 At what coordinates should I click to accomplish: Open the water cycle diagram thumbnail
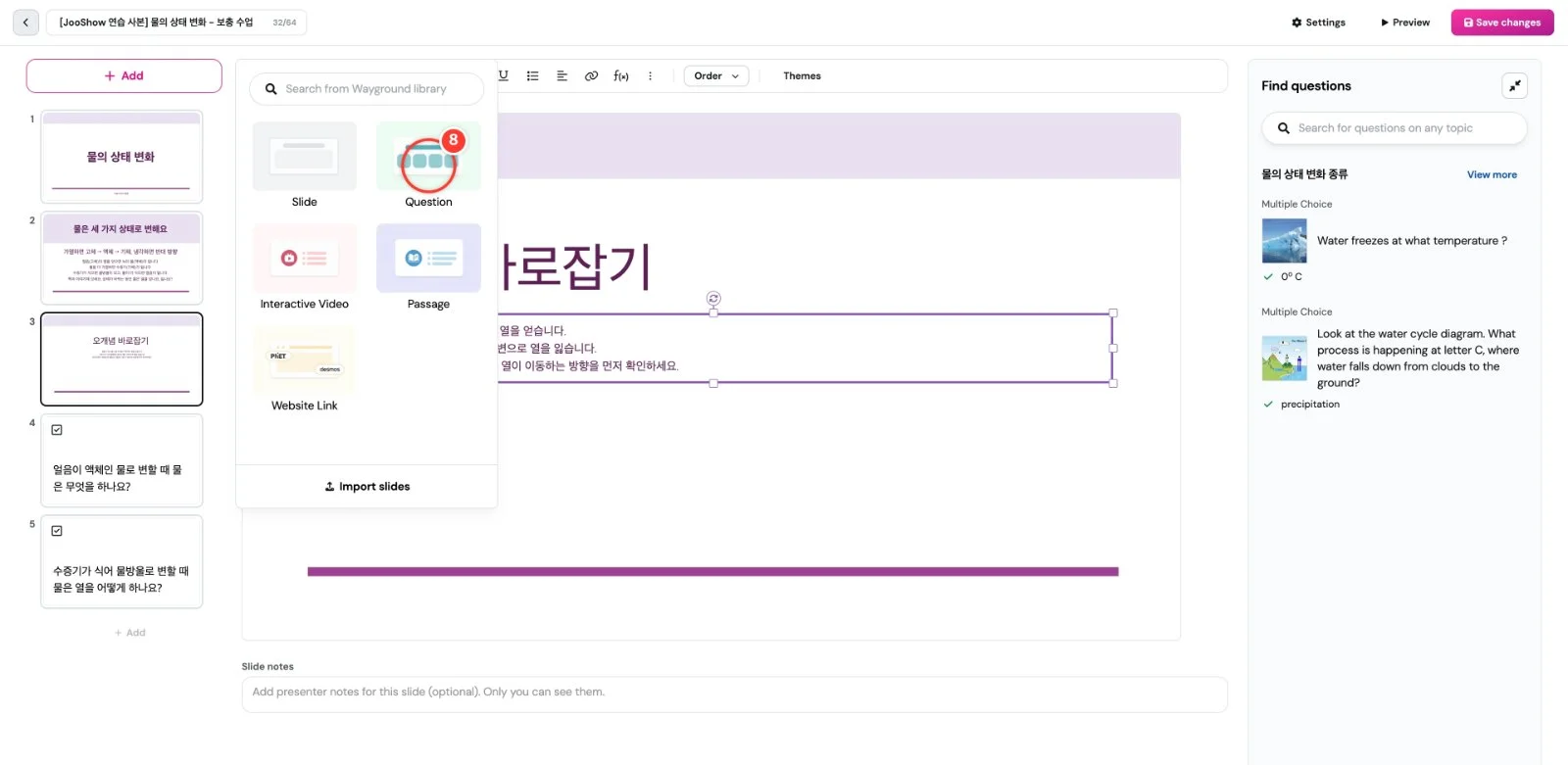[1284, 359]
